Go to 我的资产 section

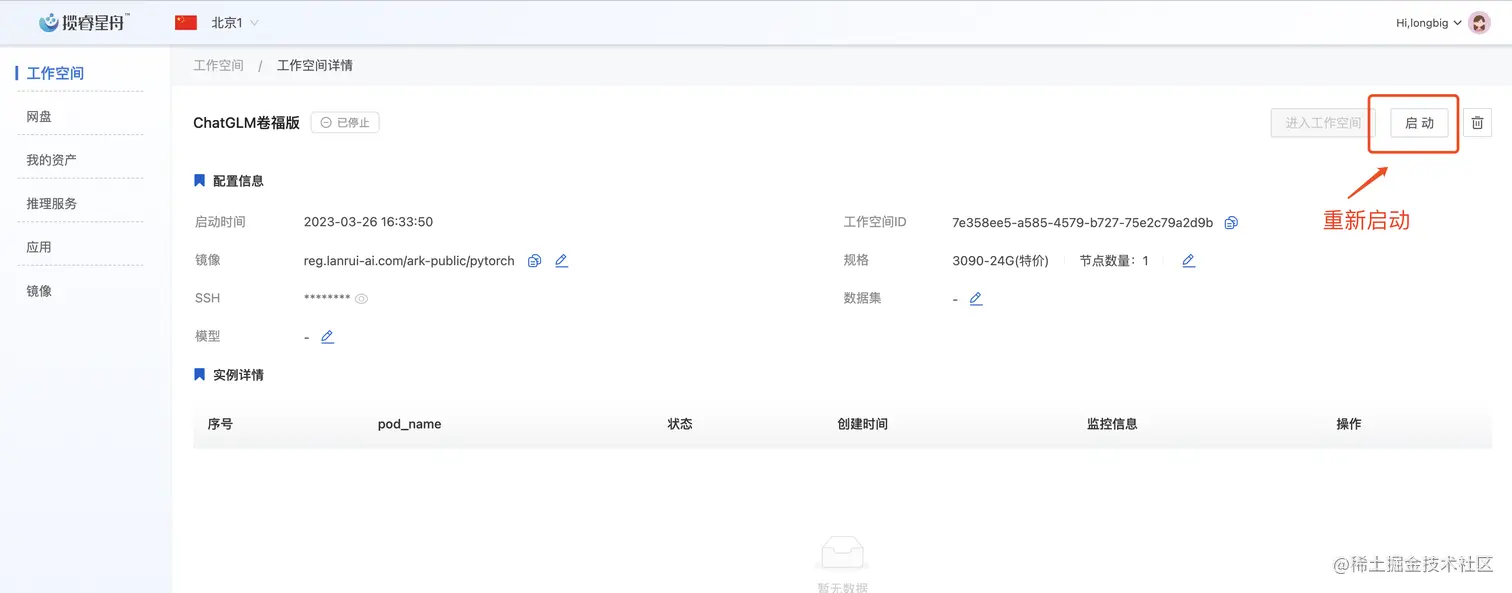(x=51, y=160)
